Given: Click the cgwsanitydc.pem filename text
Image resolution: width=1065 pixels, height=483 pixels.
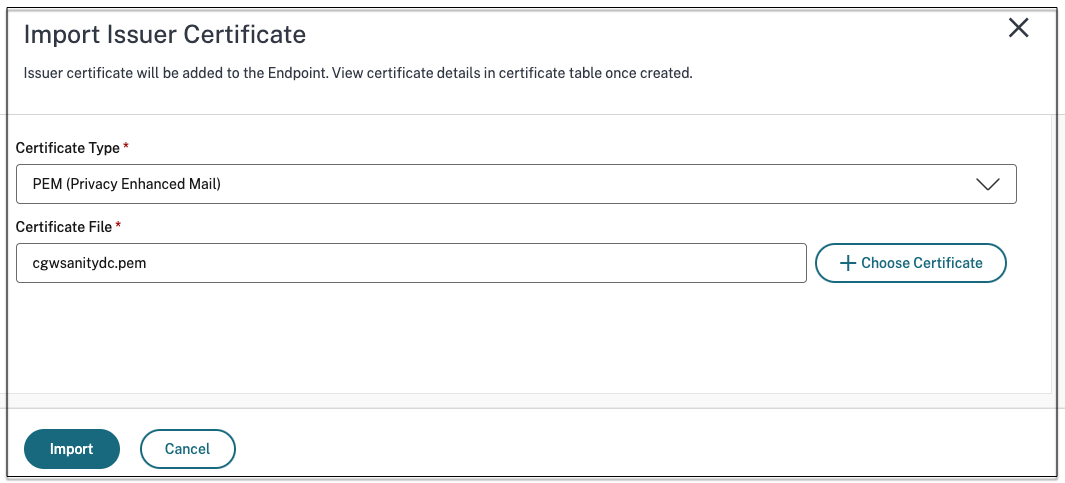Looking at the screenshot, I should pyautogui.click(x=83, y=263).
